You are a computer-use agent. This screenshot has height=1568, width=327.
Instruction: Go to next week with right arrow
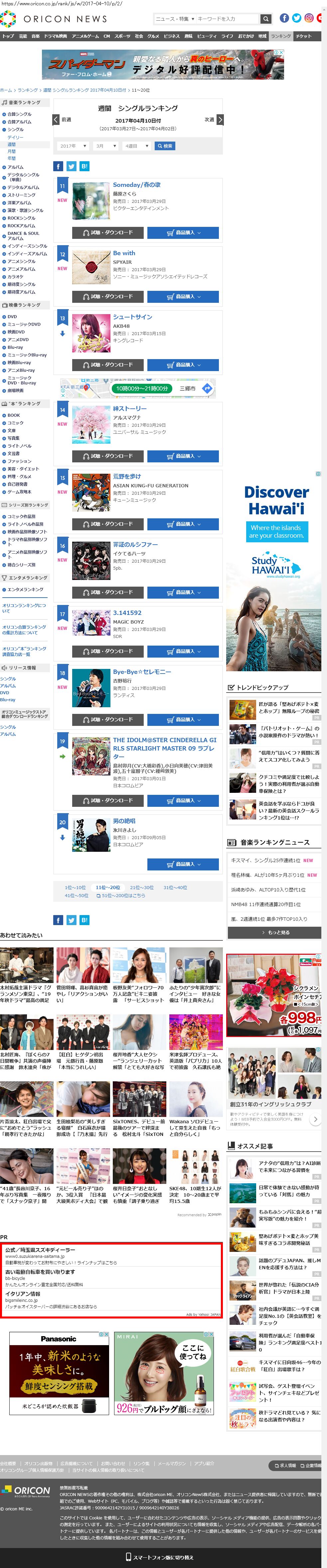[220, 120]
